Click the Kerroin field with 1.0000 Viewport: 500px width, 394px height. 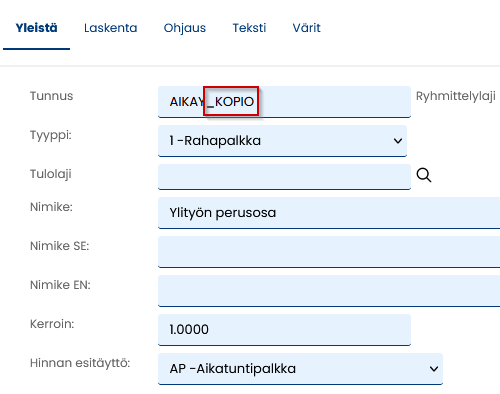pyautogui.click(x=284, y=330)
